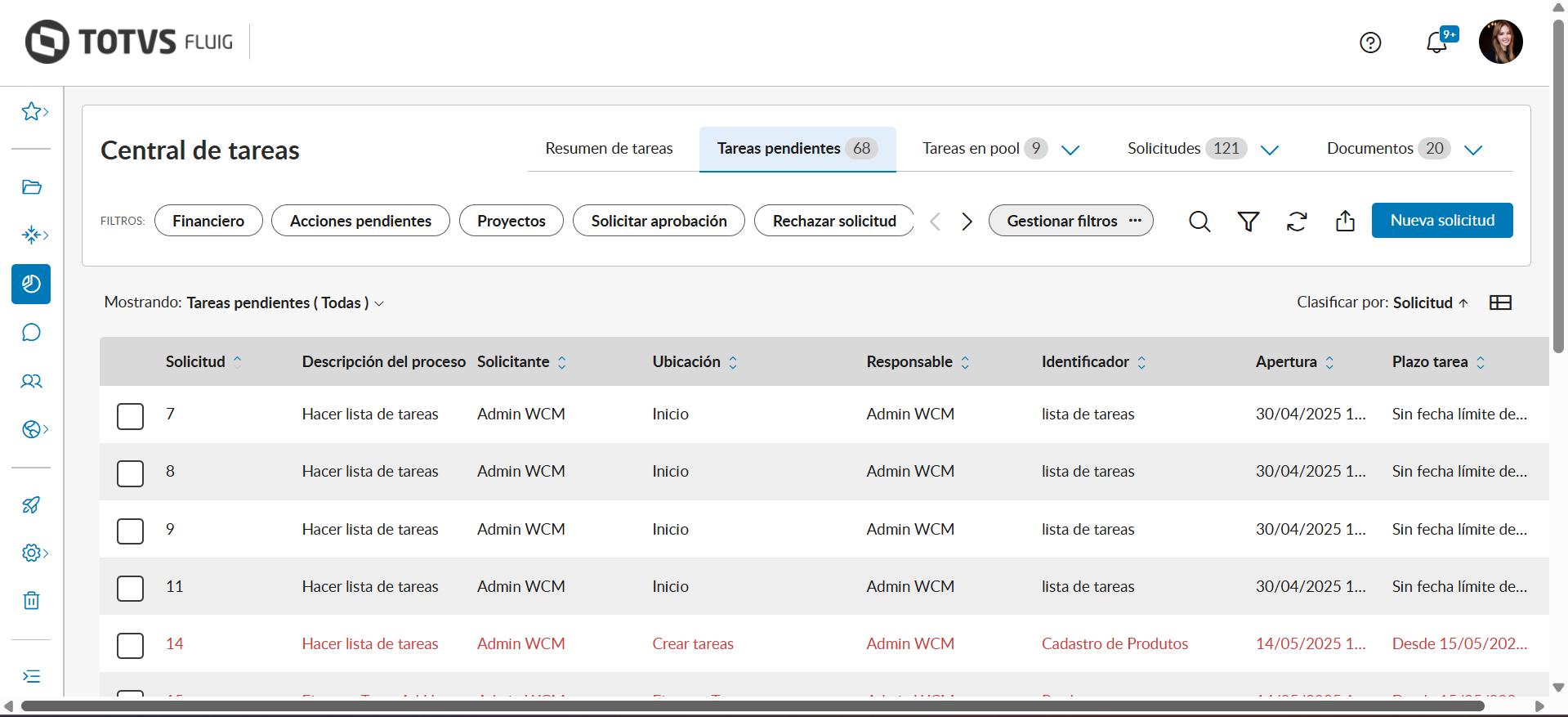The width and height of the screenshot is (1568, 717).
Task: Open the Tareas pendientes (Todas) dropdown
Action: click(x=285, y=302)
